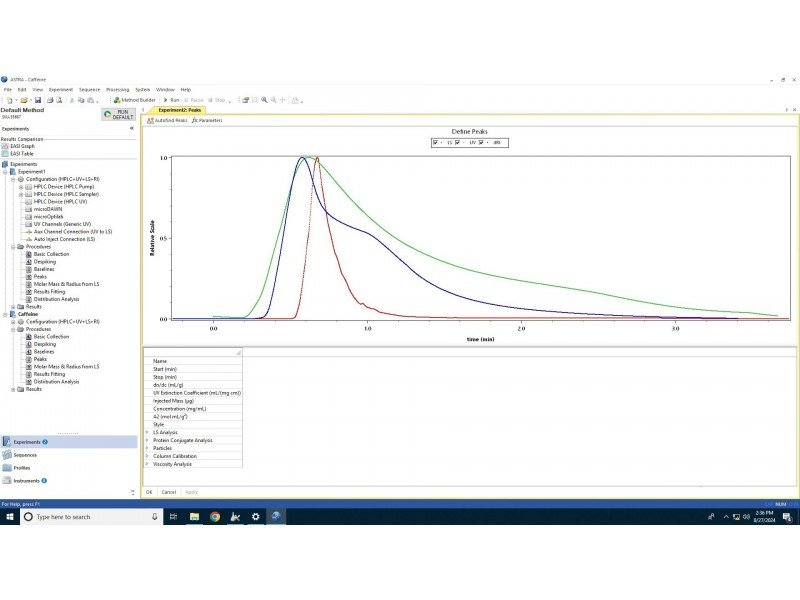Click the Copy toolbar icon
This screenshot has height=600, width=800.
coord(81,101)
